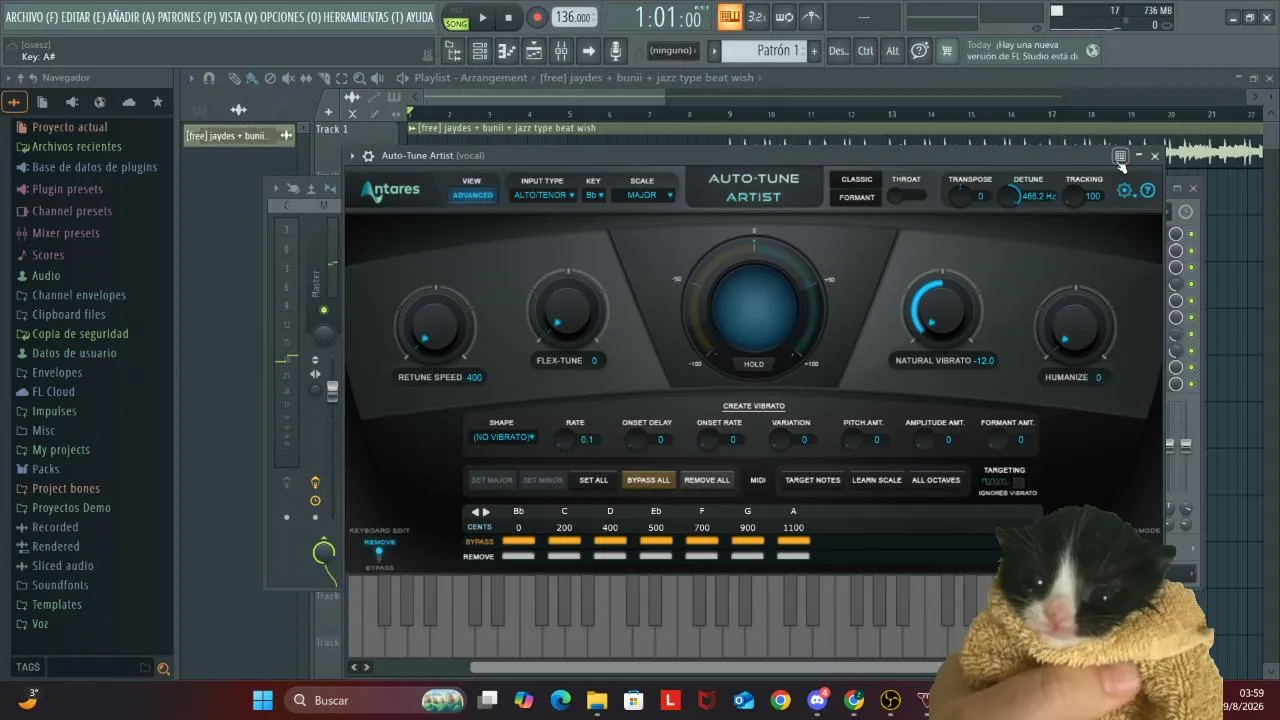Select the browser speaker sounds tab icon
The height and width of the screenshot is (720, 1280).
coord(72,102)
